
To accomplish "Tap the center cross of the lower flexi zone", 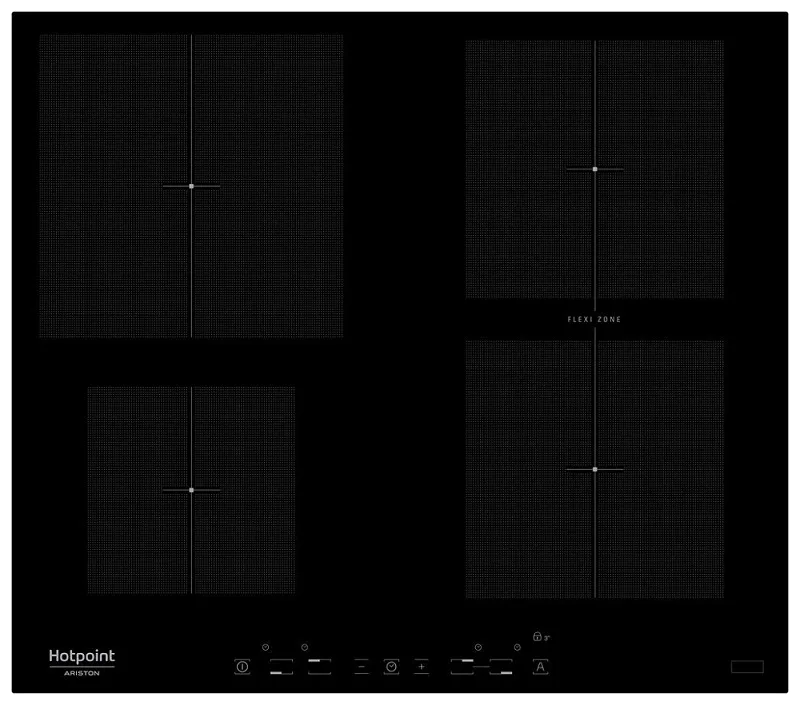I will [595, 467].
